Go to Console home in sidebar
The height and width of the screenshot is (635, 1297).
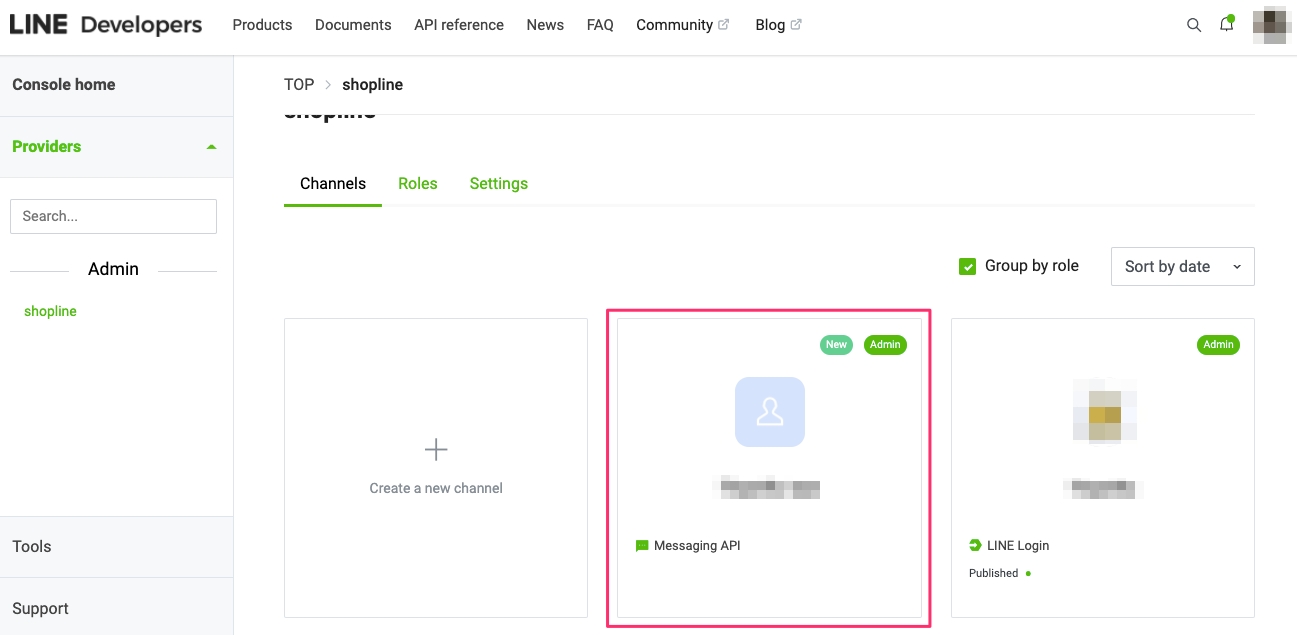pos(64,85)
